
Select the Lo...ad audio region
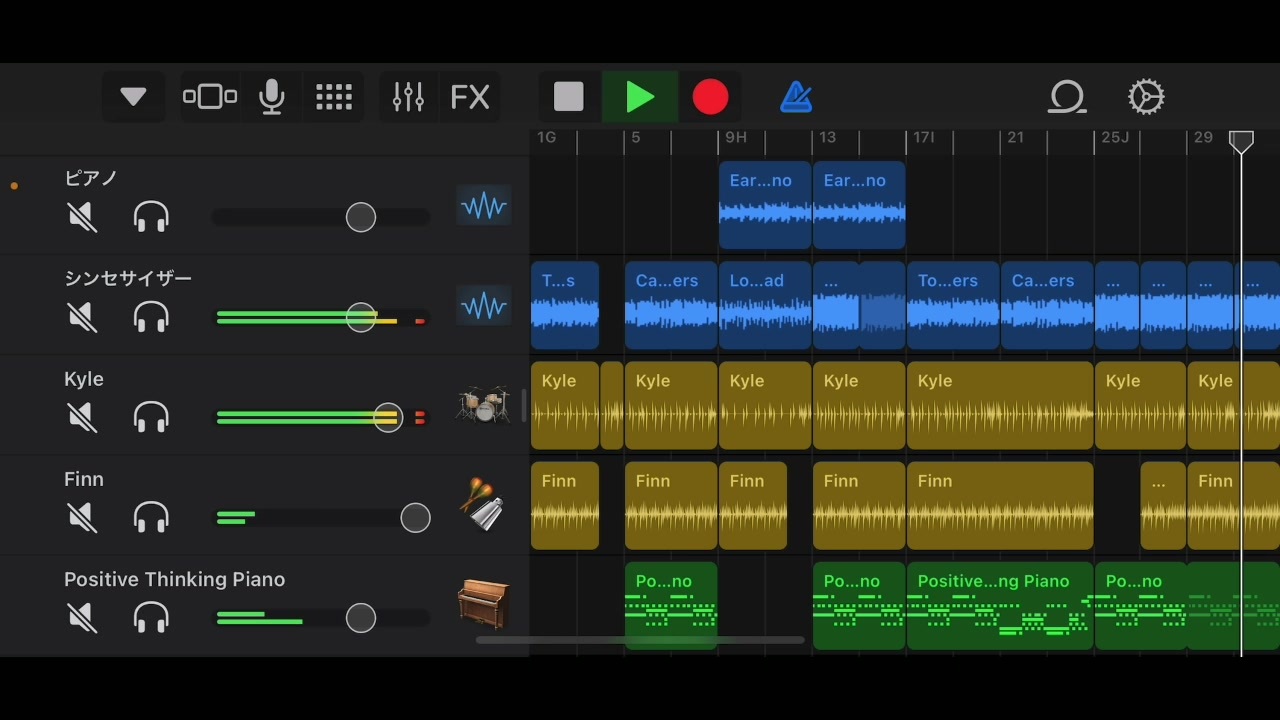(765, 305)
